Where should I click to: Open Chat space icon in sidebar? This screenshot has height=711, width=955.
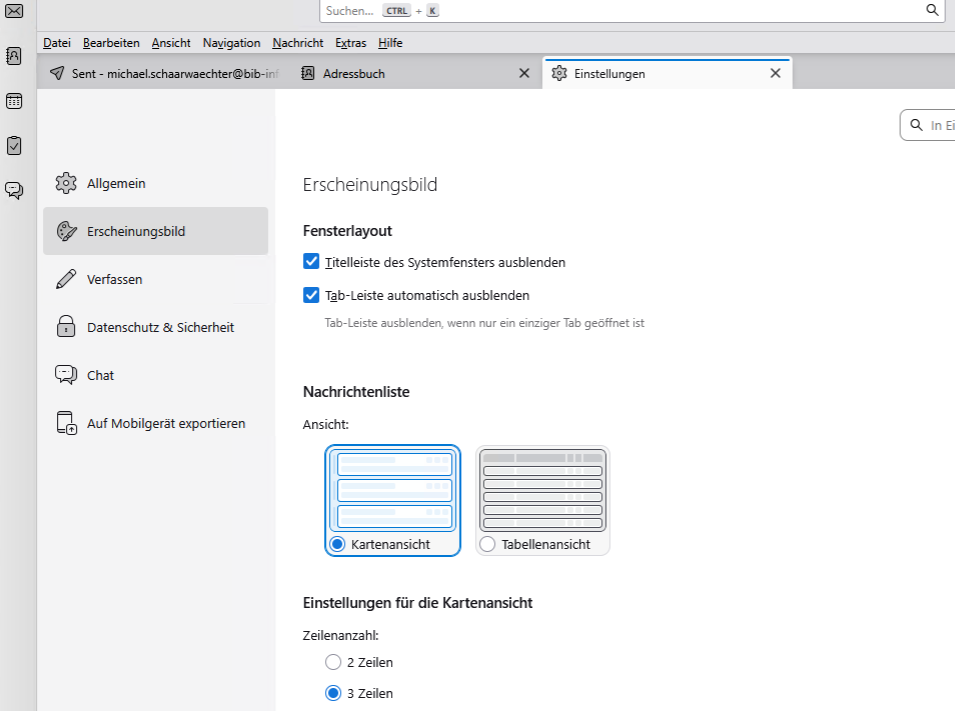tap(14, 190)
